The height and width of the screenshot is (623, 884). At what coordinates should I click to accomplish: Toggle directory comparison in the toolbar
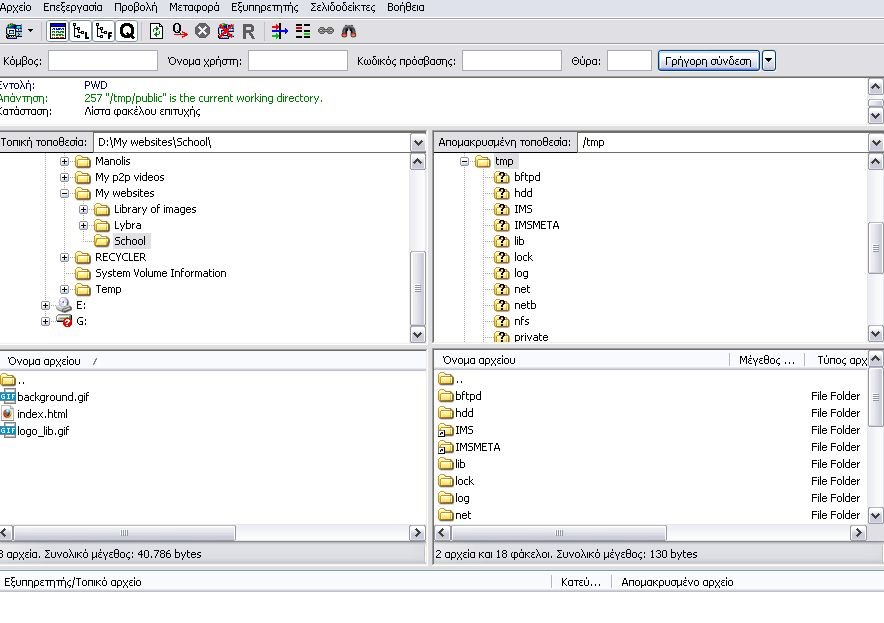[x=303, y=31]
